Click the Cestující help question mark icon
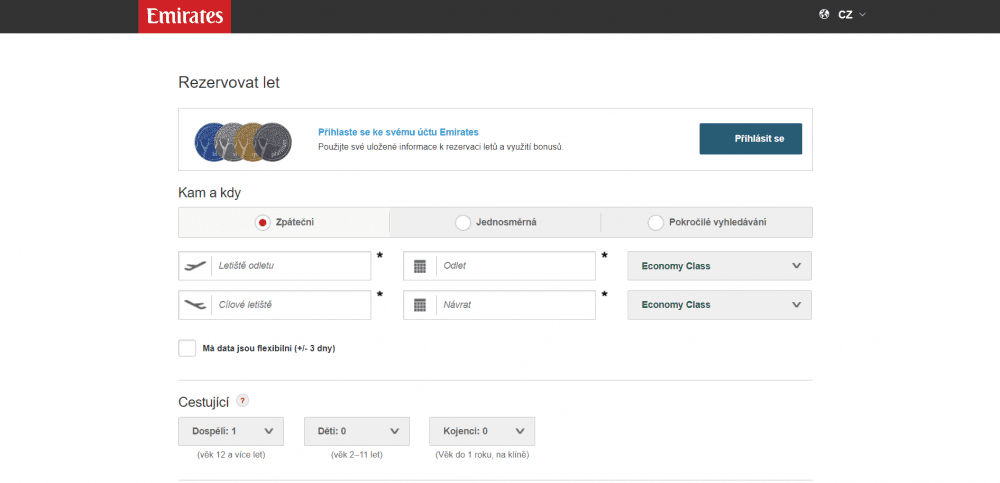This screenshot has height=483, width=1000. (243, 401)
